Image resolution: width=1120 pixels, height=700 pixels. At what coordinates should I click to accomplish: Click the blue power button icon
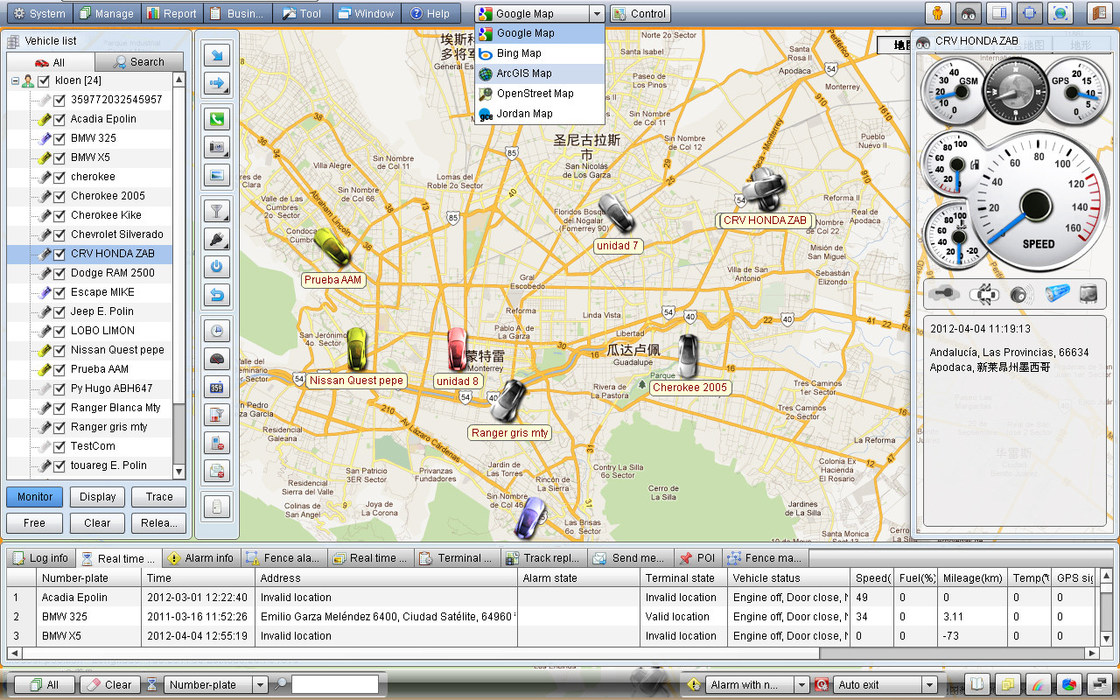[217, 267]
